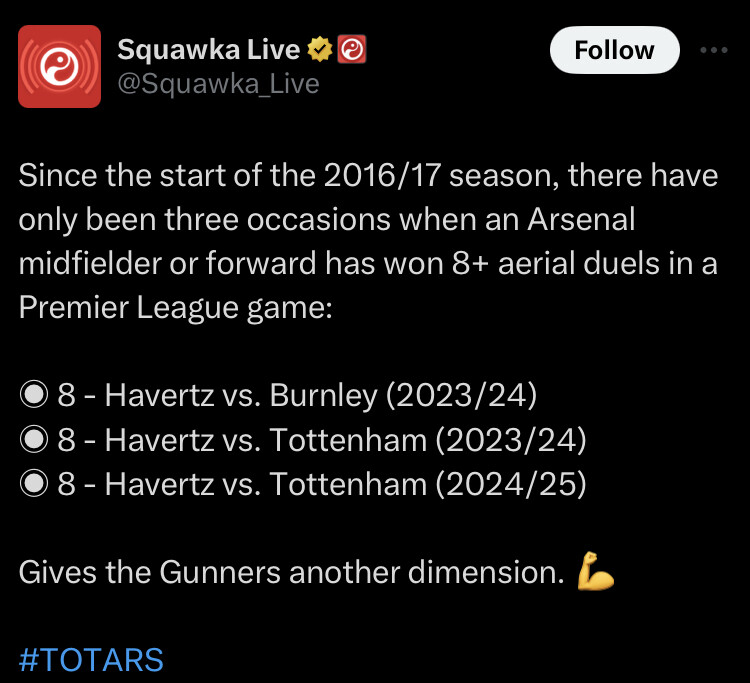
Task: Open the #TOTARS hashtag
Action: click(91, 660)
